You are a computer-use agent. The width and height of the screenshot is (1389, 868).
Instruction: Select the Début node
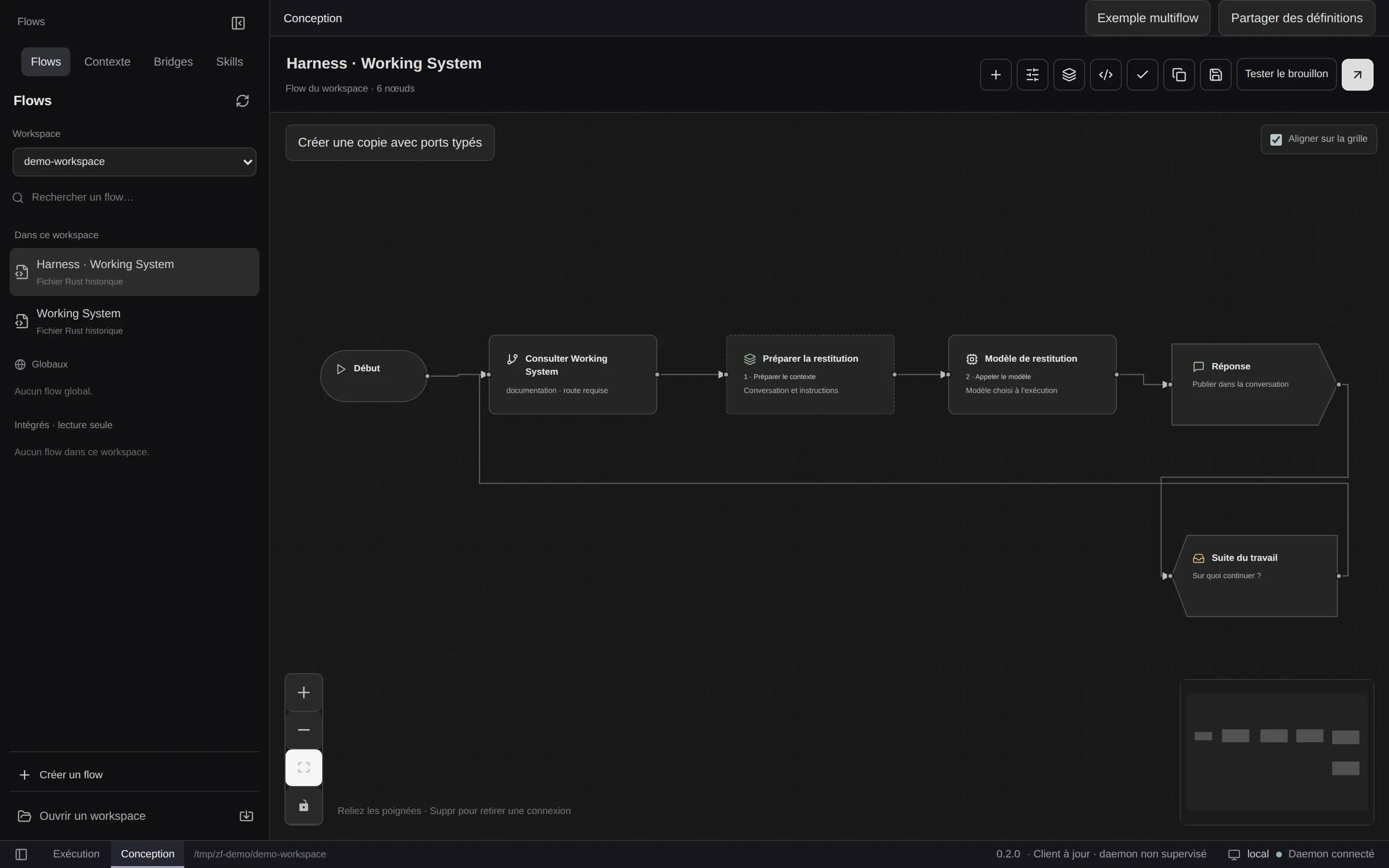coord(373,376)
